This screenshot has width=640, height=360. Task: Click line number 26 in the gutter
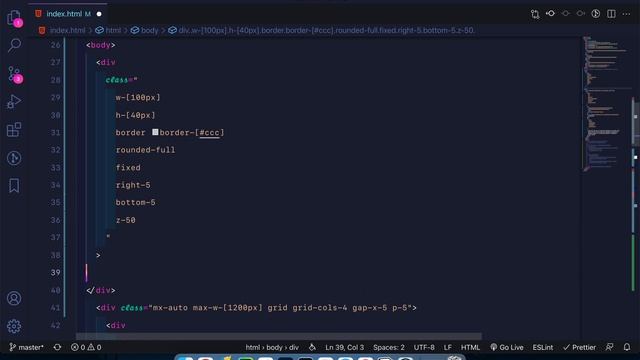[56, 45]
